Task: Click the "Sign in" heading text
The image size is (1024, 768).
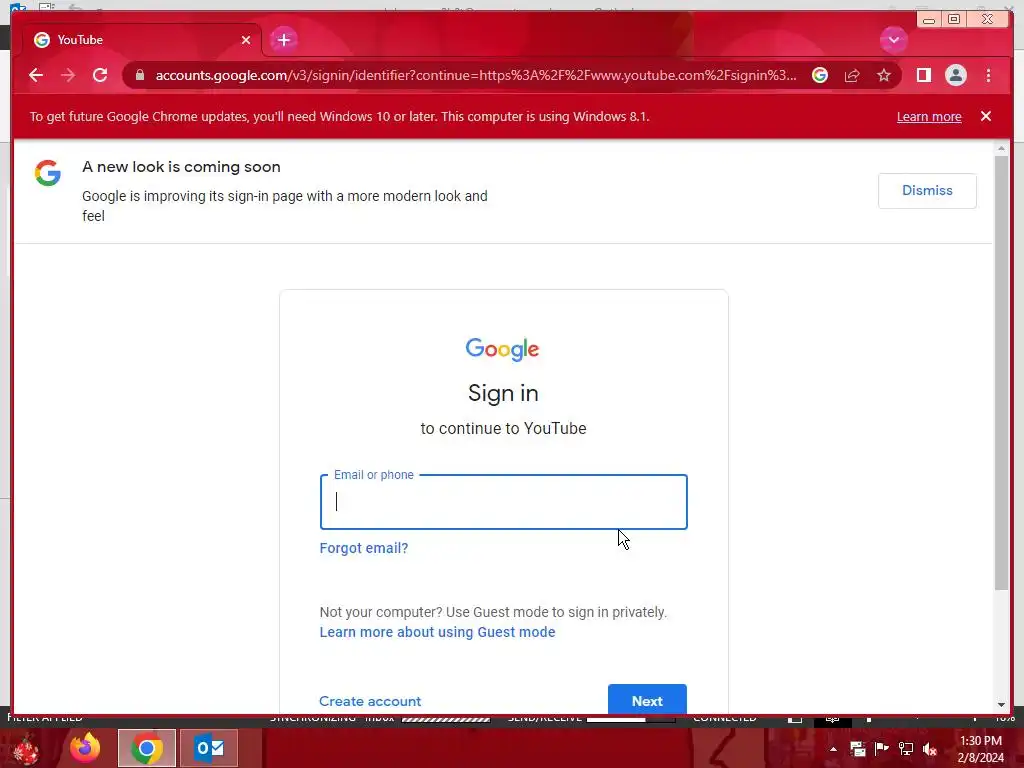Action: tap(503, 393)
